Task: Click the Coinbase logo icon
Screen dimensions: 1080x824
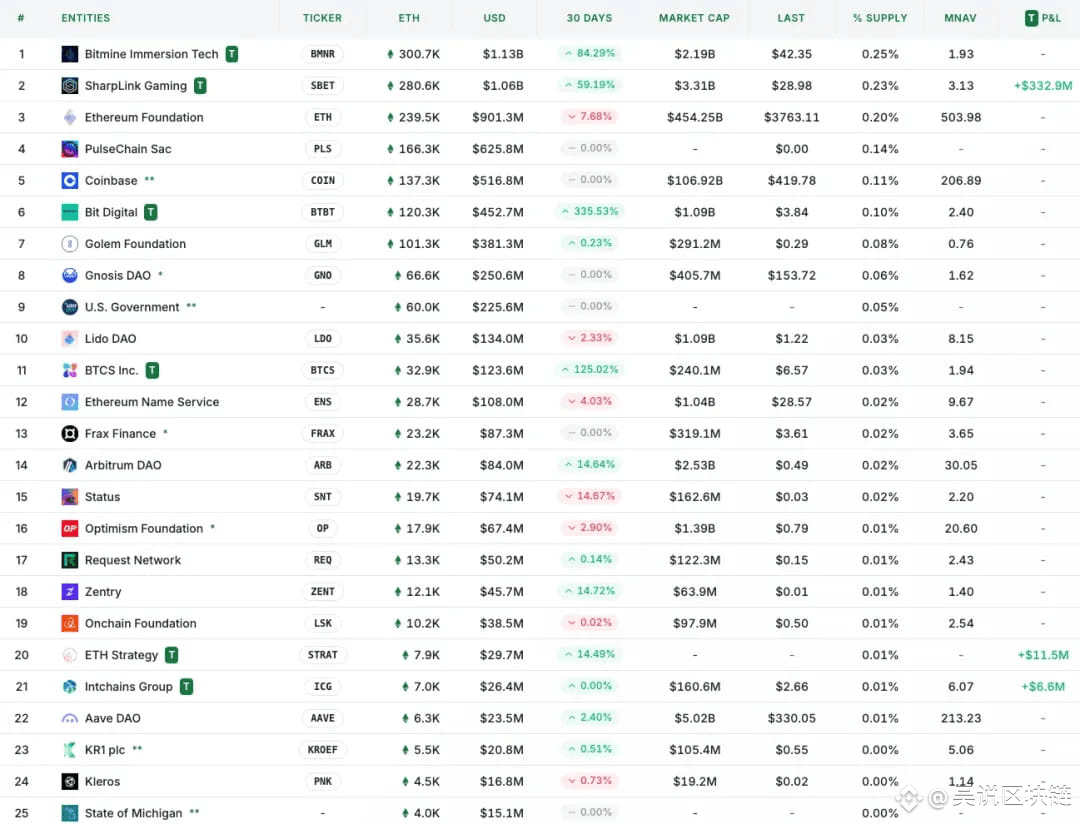Action: tap(70, 181)
